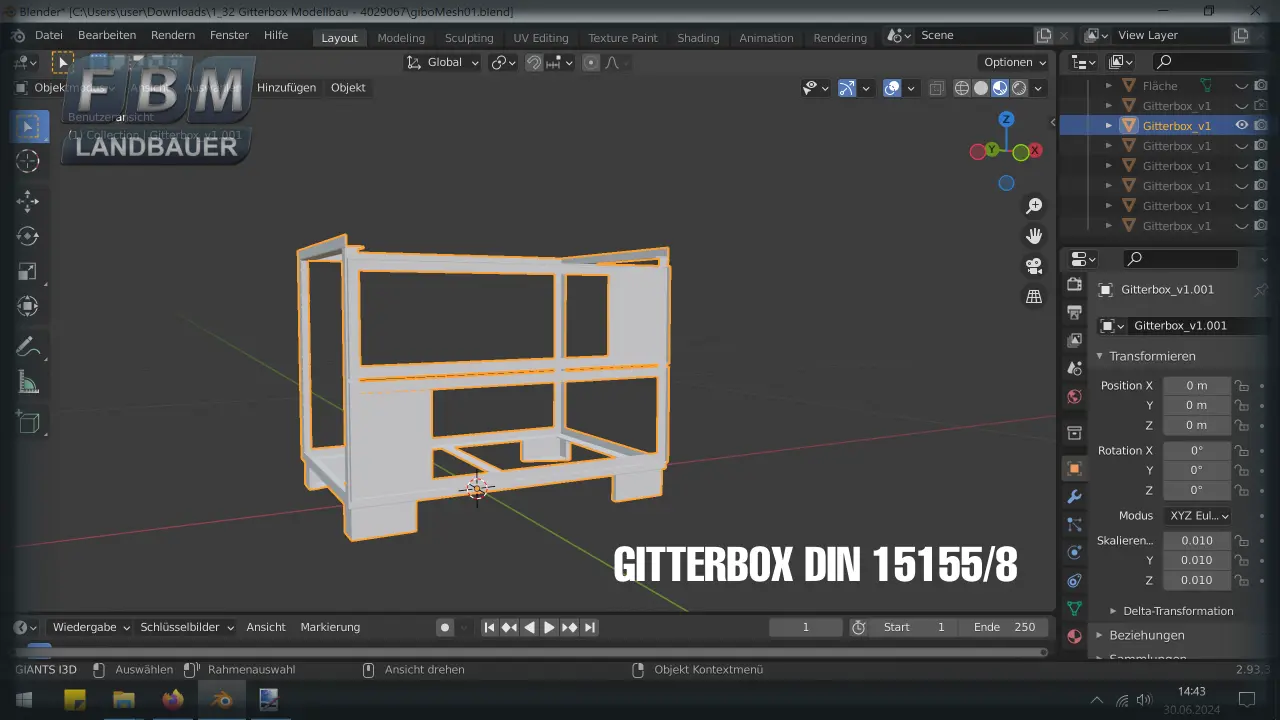Image resolution: width=1280 pixels, height=720 pixels.
Task: Select the Measure tool
Action: 28,382
